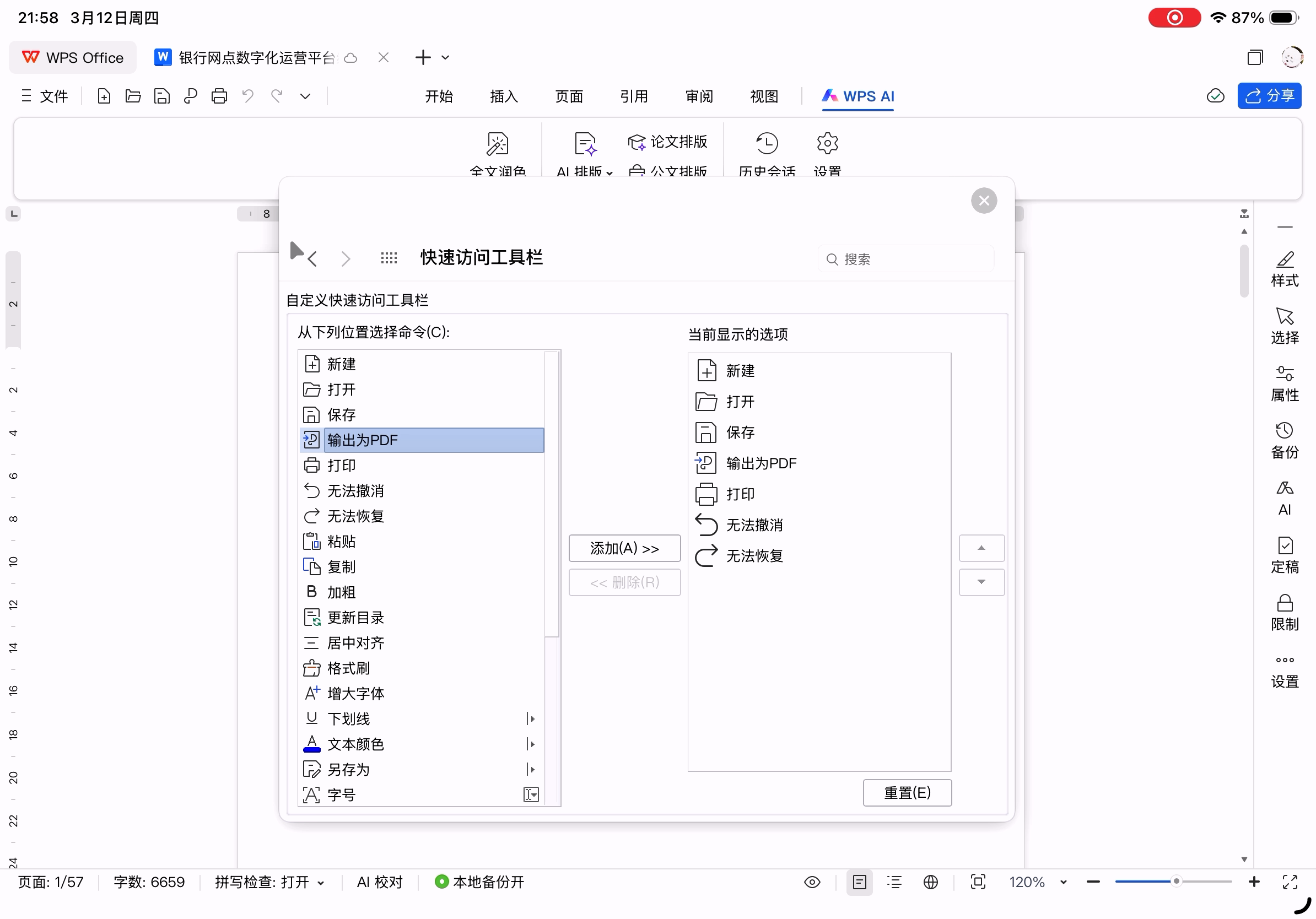Open the 120% zoom level dropdown
Image resolution: width=1316 pixels, height=919 pixels.
tap(1063, 882)
